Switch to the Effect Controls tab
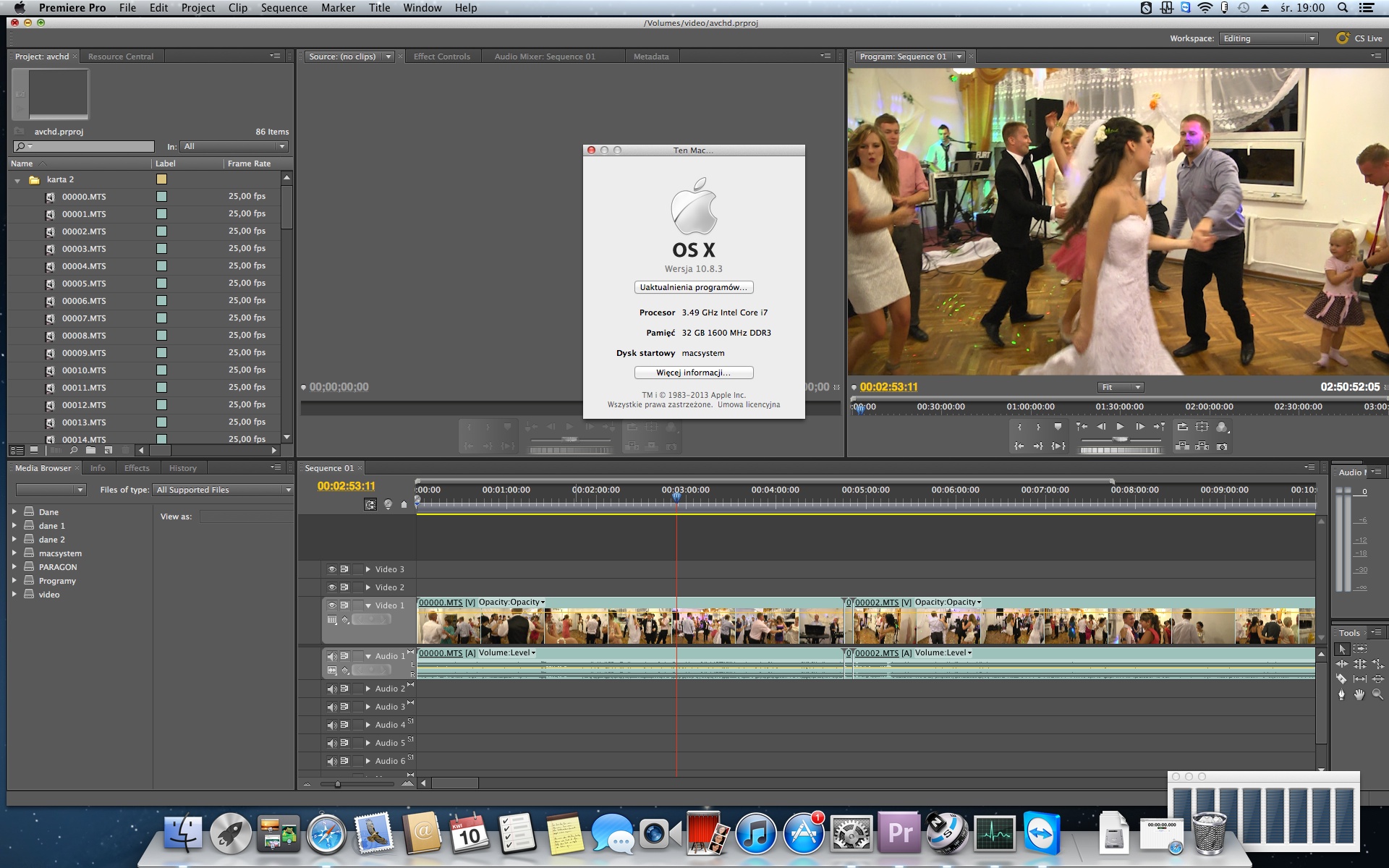 coord(442,56)
